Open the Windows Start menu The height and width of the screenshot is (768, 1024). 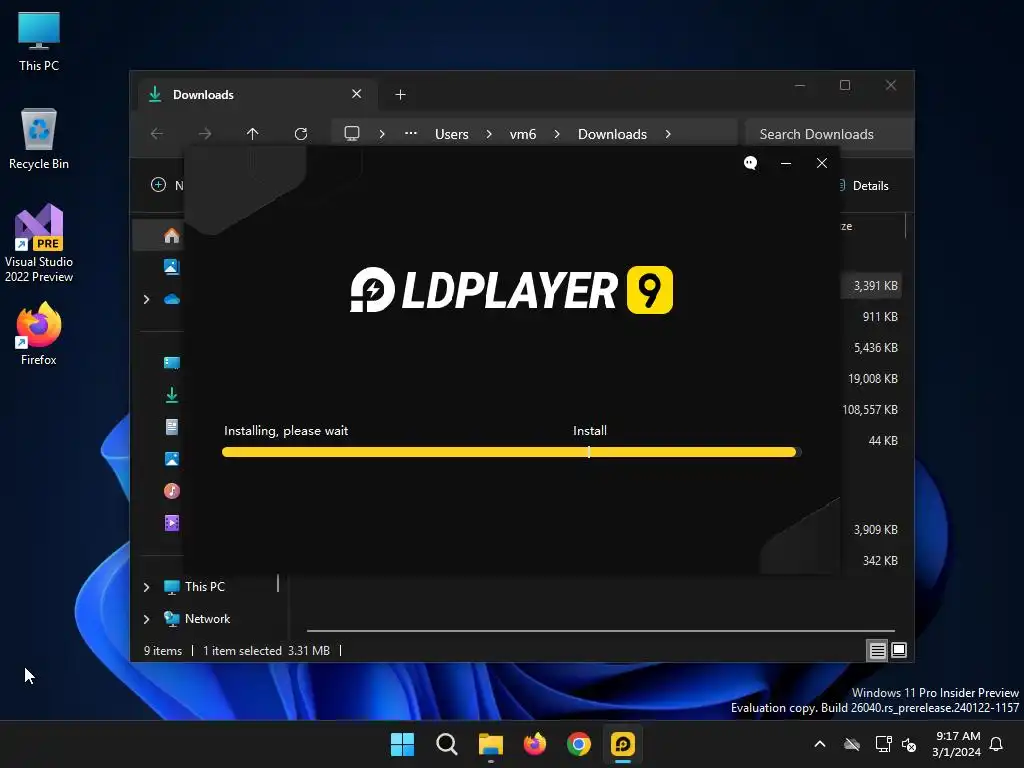(402, 744)
